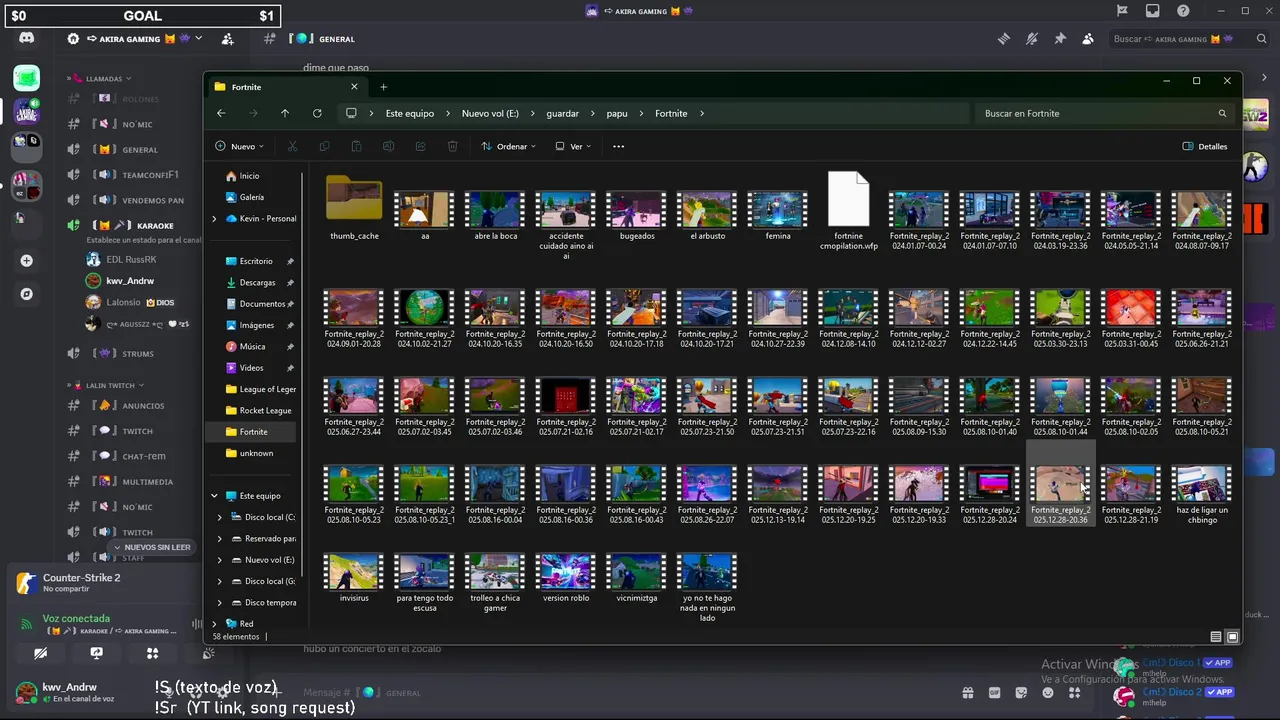Screen dimensions: 1280x720
Task: Open a new File Explorer tab
Action: (383, 87)
